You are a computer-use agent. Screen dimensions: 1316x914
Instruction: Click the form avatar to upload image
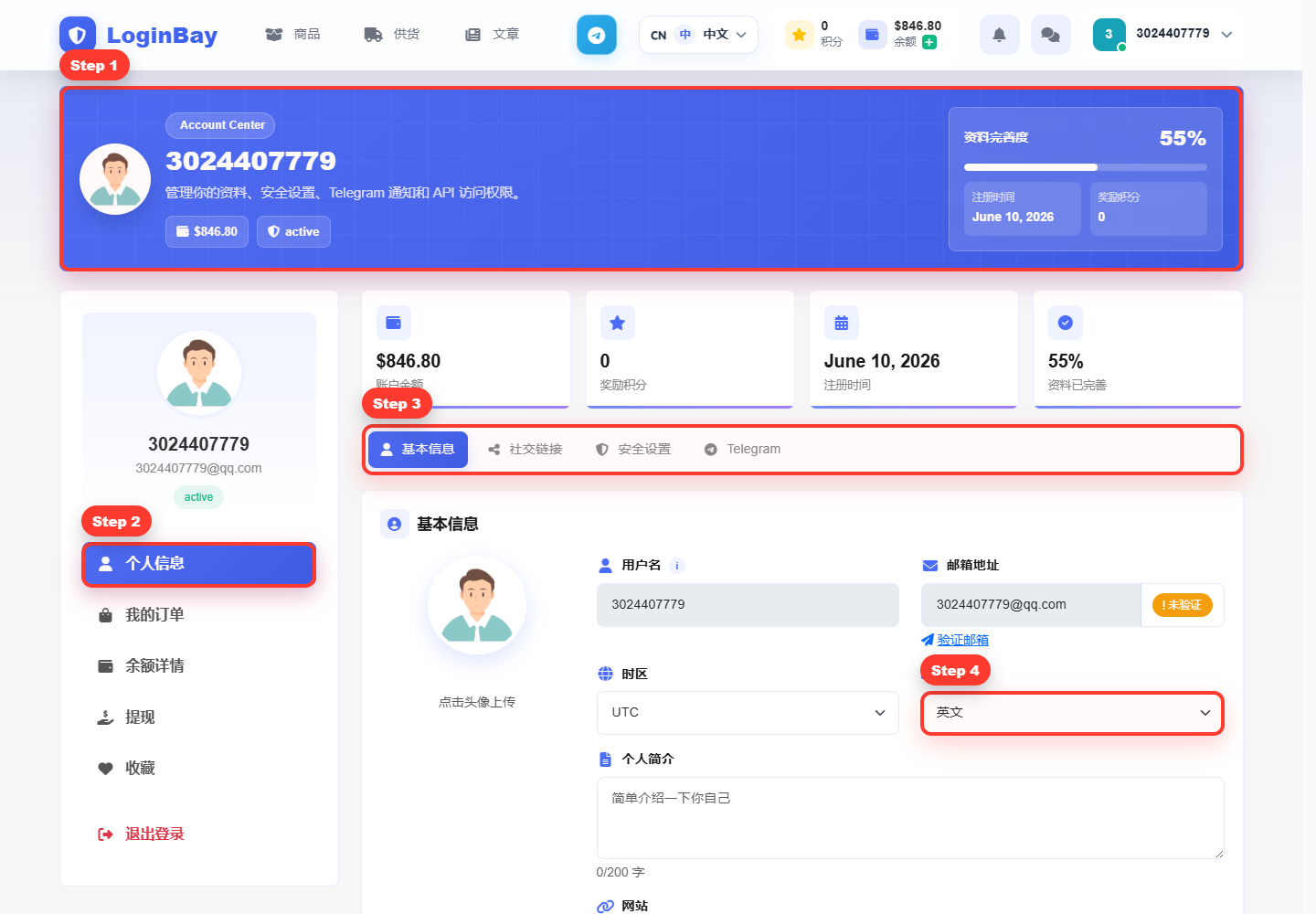477,605
